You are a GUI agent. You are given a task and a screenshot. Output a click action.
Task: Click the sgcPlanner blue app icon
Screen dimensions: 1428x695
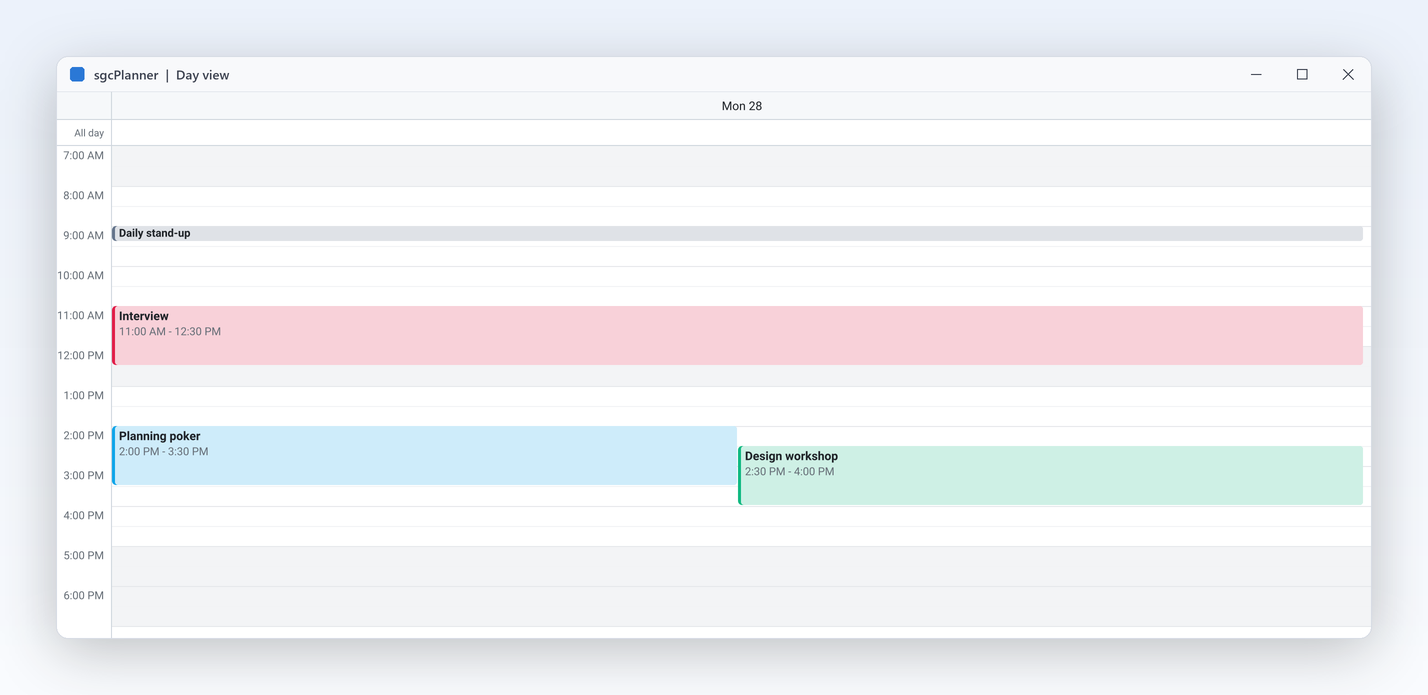77,75
